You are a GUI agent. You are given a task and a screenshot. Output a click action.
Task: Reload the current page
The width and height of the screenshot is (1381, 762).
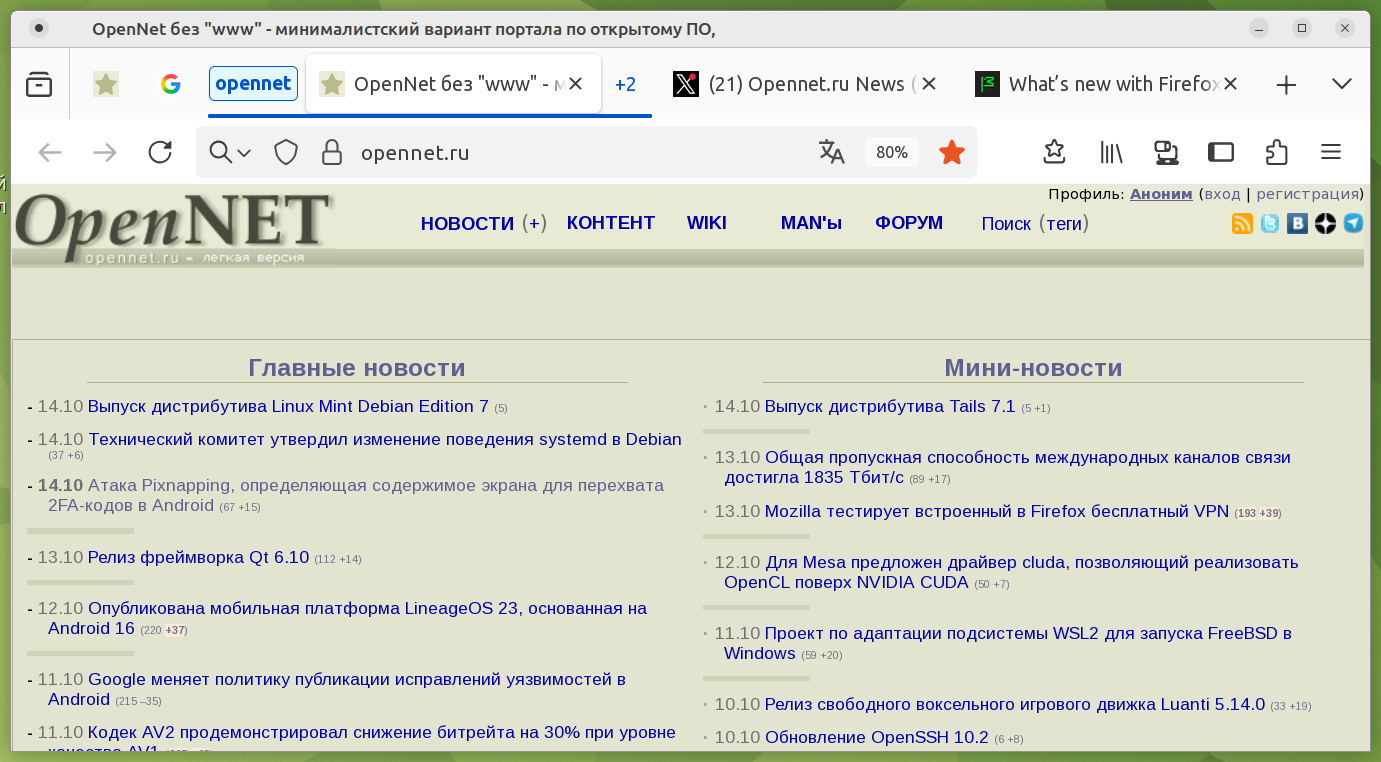[x=160, y=152]
